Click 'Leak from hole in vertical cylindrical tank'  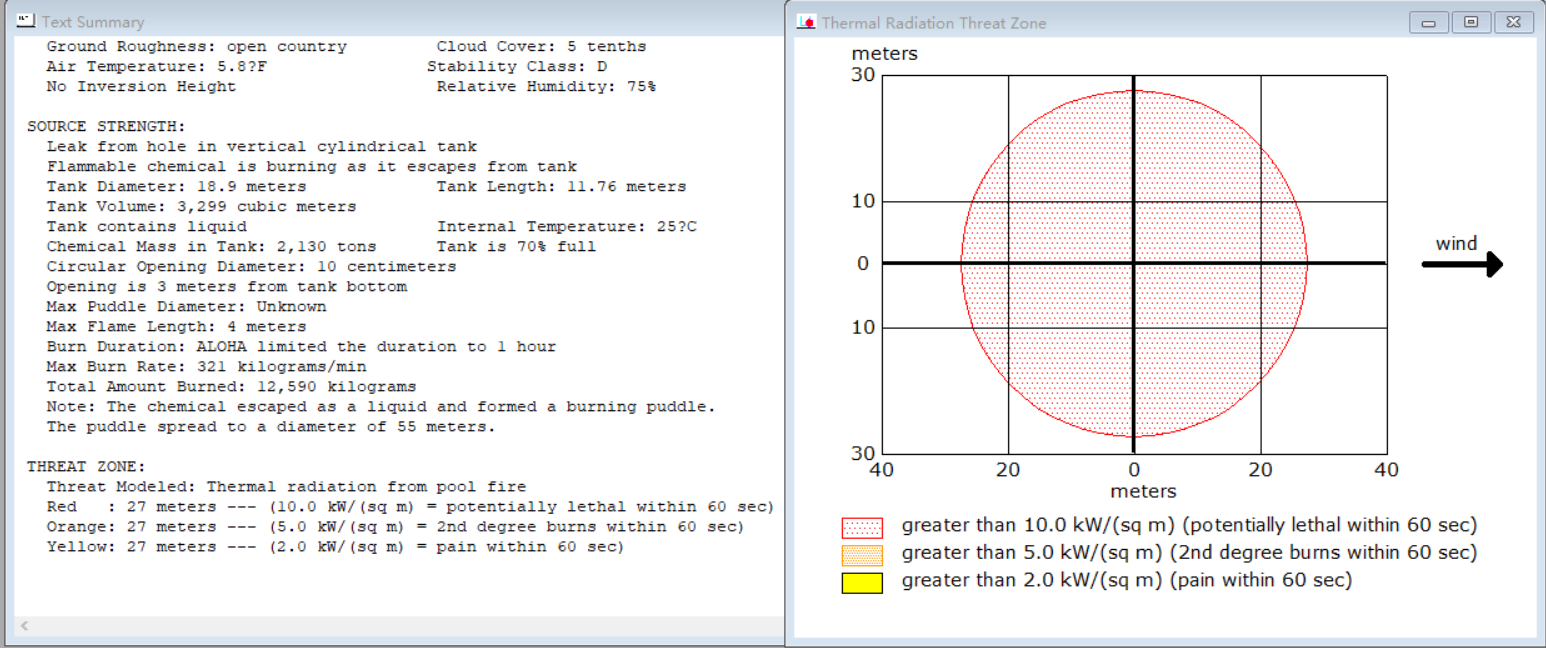click(262, 147)
